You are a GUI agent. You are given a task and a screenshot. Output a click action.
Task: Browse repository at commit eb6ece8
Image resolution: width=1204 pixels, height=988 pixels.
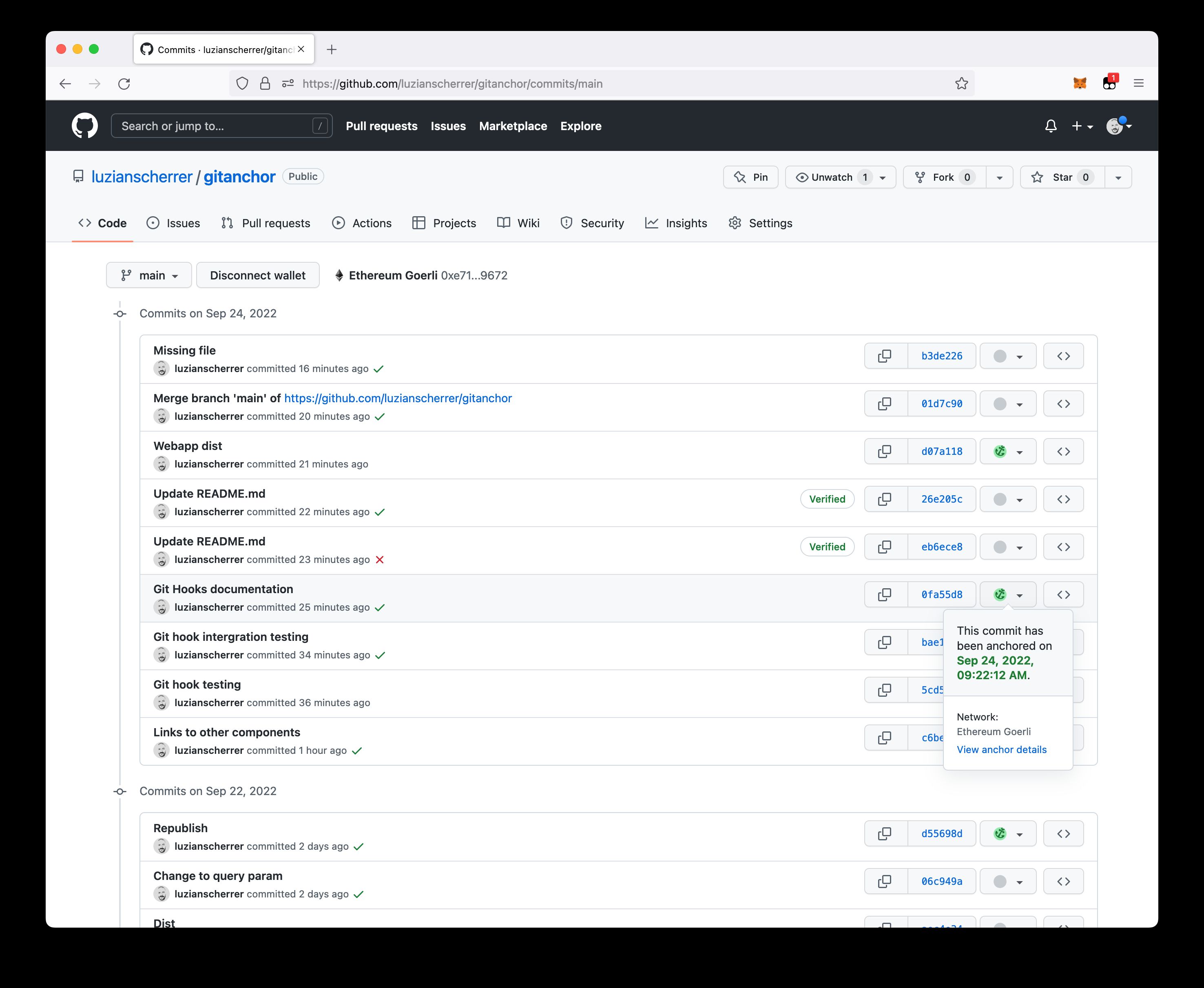click(x=1063, y=547)
